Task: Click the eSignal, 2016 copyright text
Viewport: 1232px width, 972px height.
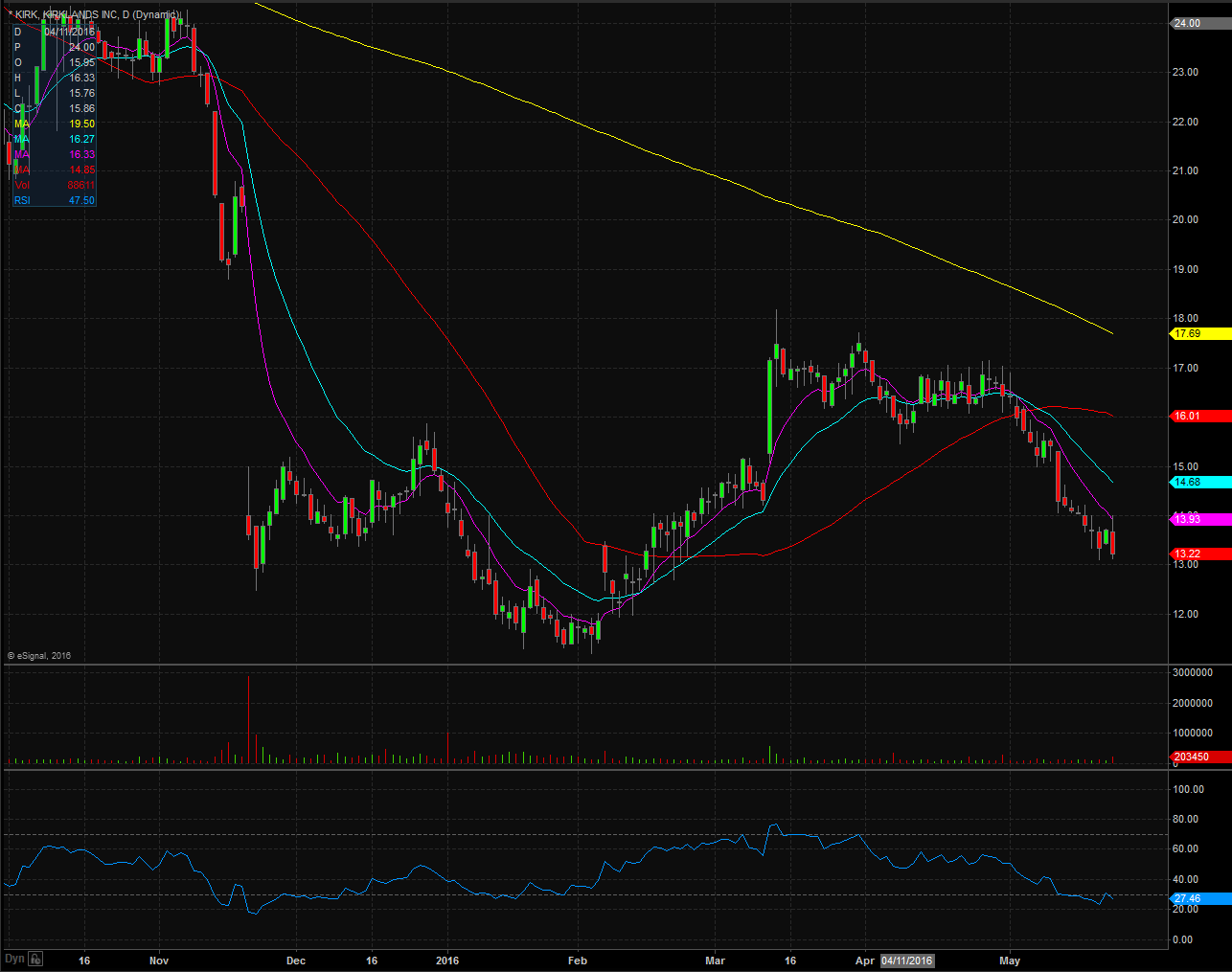Action: (39, 656)
